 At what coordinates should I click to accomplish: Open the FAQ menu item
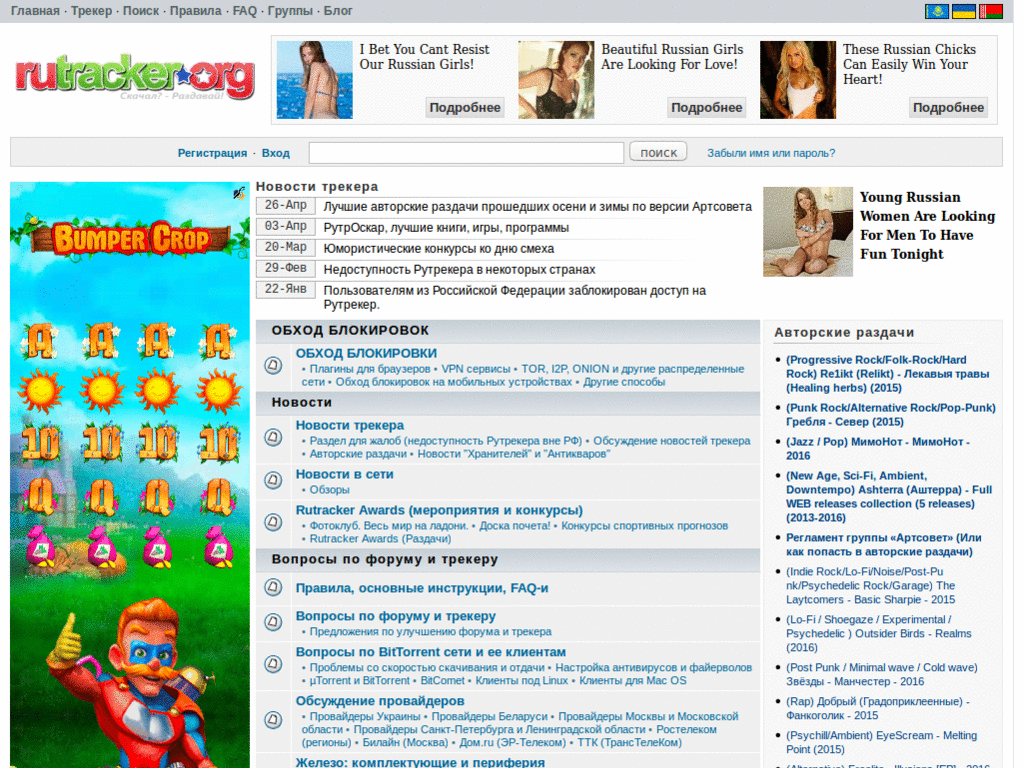click(244, 11)
